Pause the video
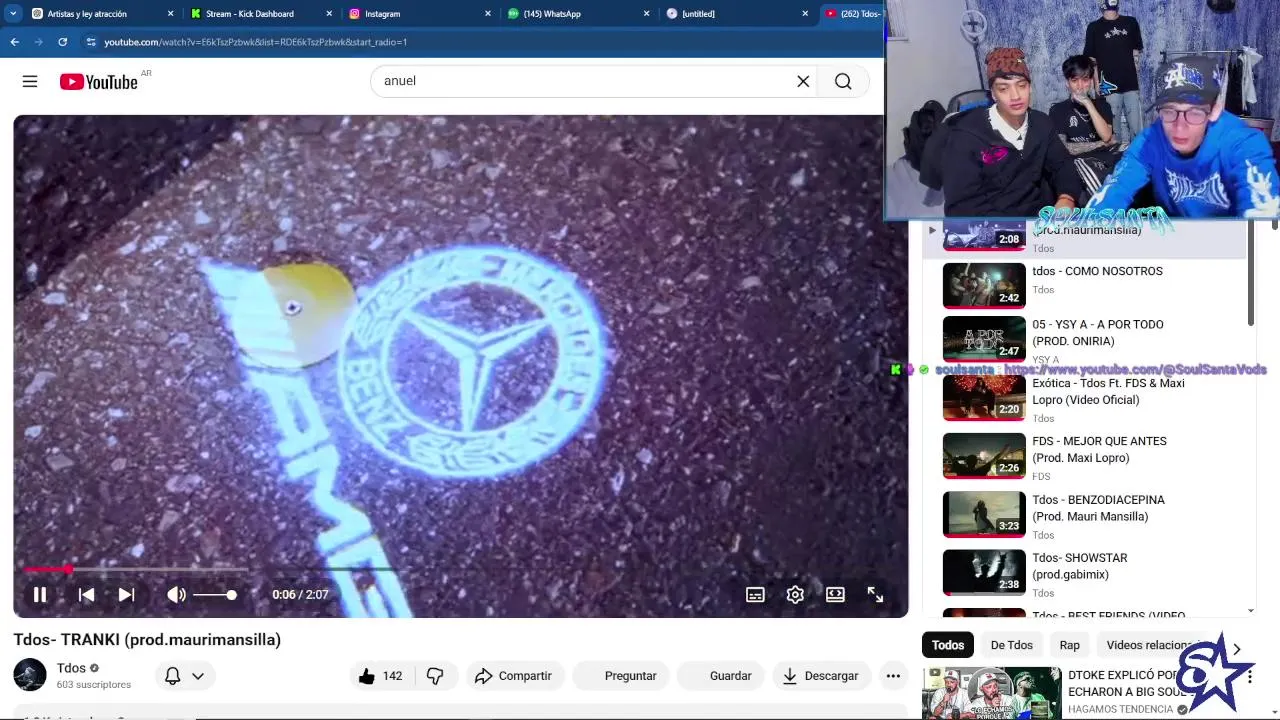This screenshot has width=1280, height=720. [x=40, y=594]
